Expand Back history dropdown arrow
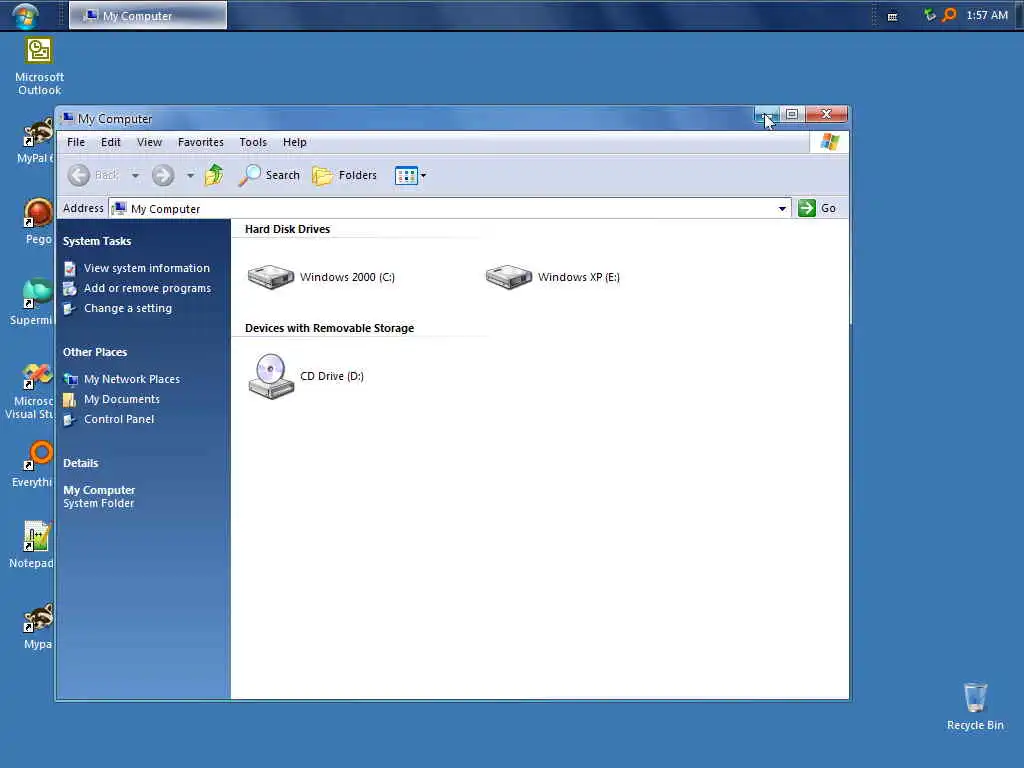This screenshot has height=768, width=1024. 135,175
